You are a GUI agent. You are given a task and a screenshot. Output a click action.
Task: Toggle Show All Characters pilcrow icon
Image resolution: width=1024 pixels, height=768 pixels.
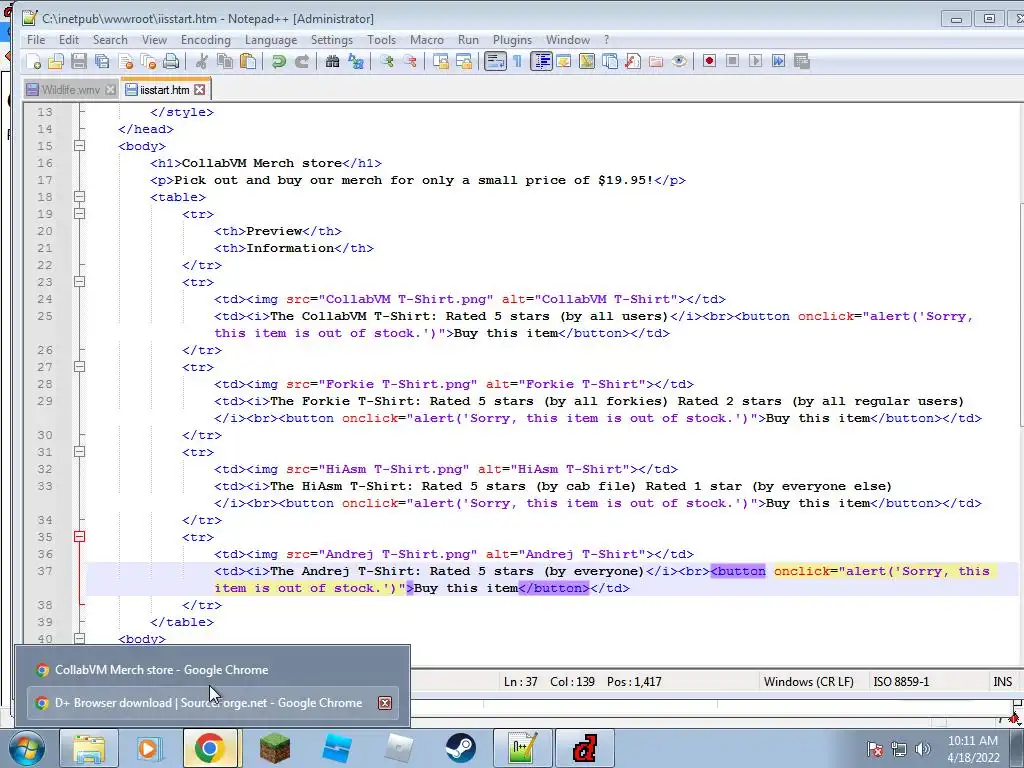pyautogui.click(x=517, y=61)
